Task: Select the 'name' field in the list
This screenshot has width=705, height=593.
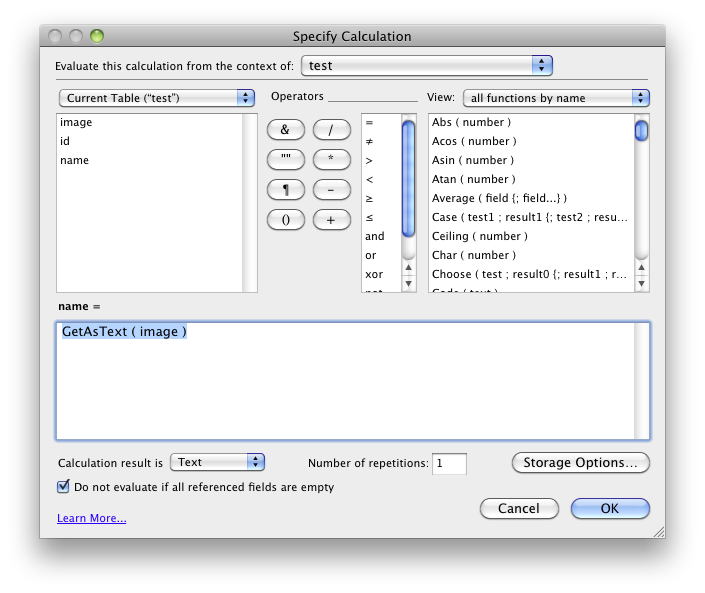Action: coord(151,161)
